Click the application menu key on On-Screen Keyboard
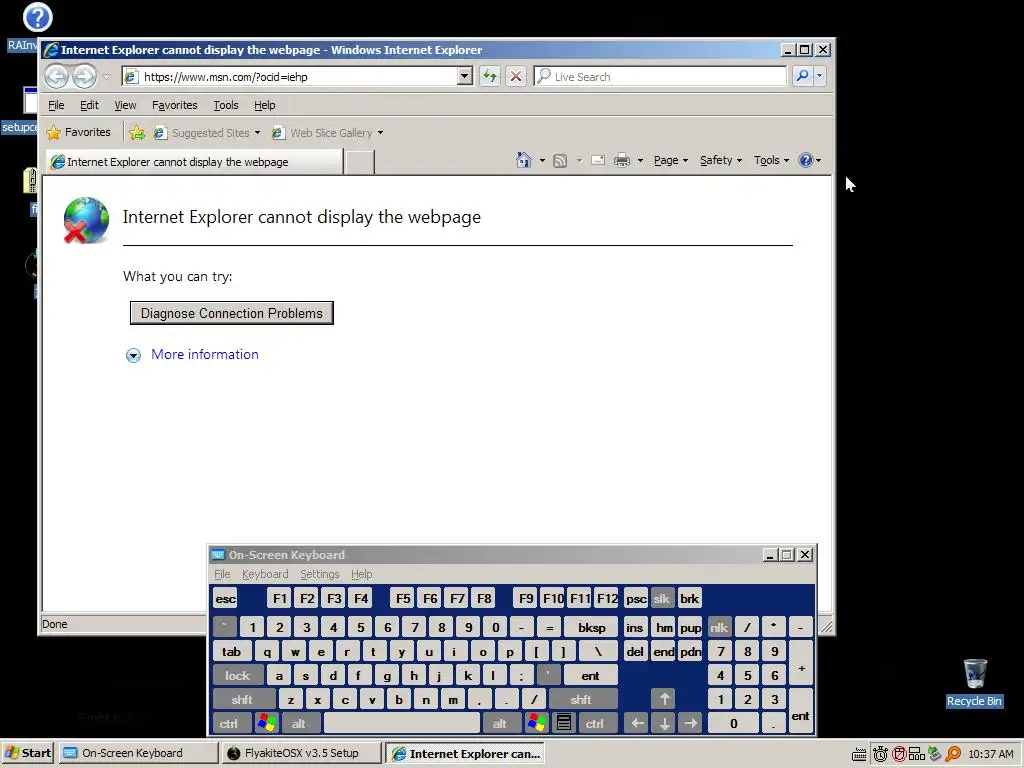The image size is (1024, 768). (564, 723)
